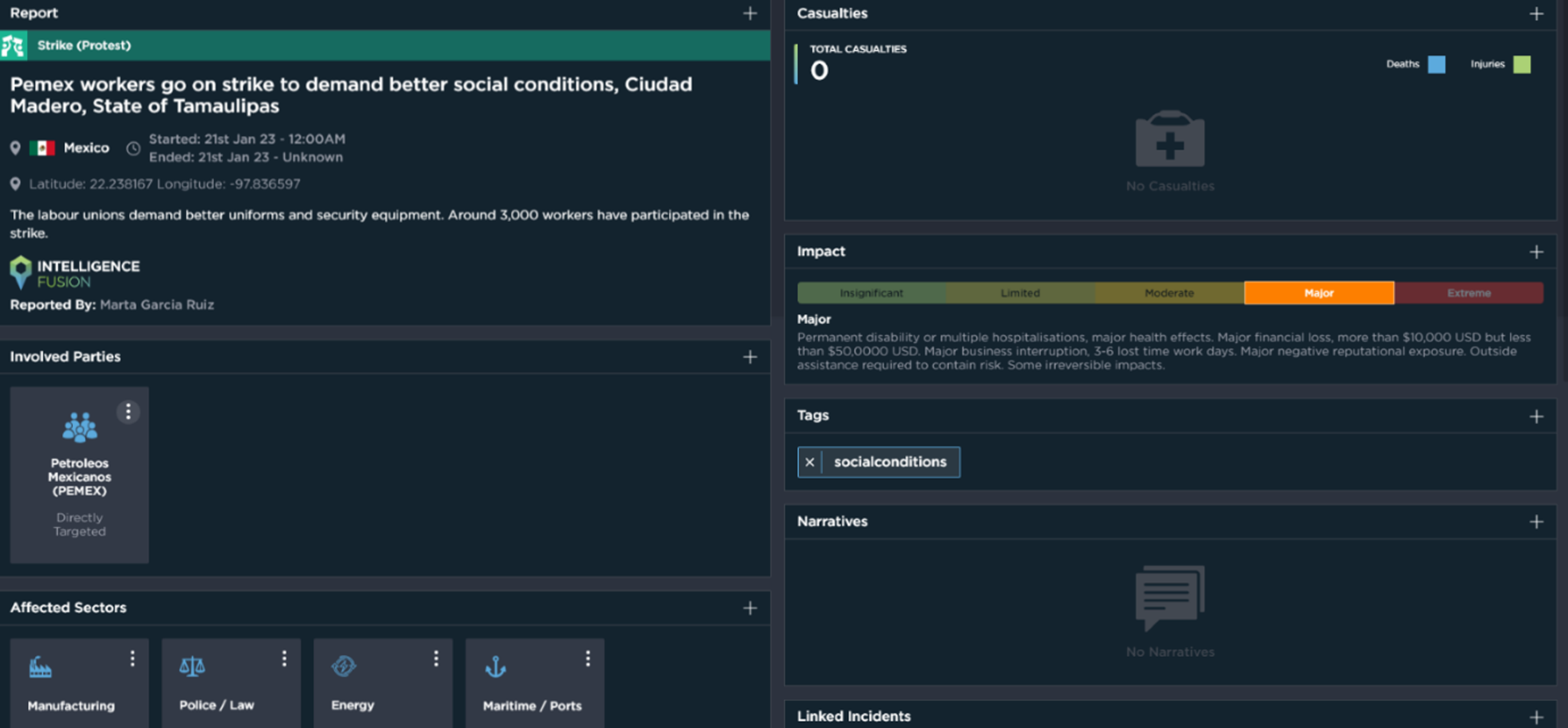Open Maritime / Ports options menu
Image resolution: width=1568 pixels, height=728 pixels.
[587, 658]
